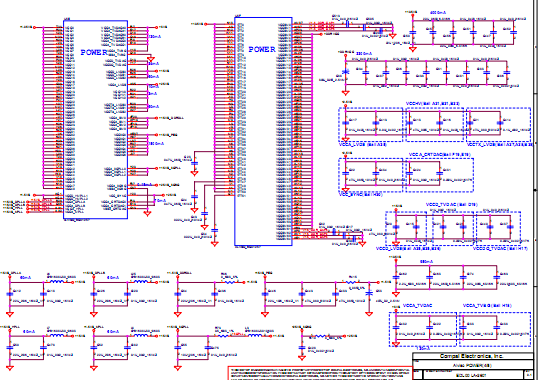Screen dimensions: 540x380
Task: Click ground symbol under 3300mA capacitor bank
Action: [x=345, y=93]
